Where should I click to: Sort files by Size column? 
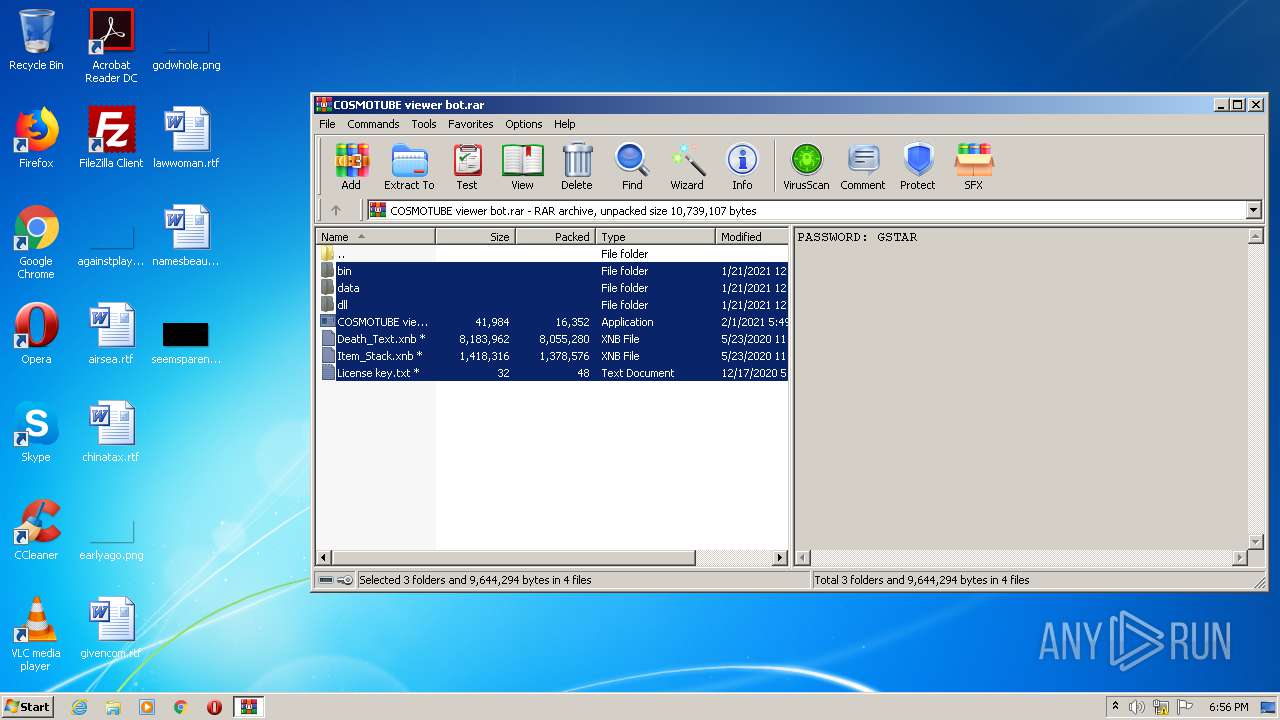[475, 237]
